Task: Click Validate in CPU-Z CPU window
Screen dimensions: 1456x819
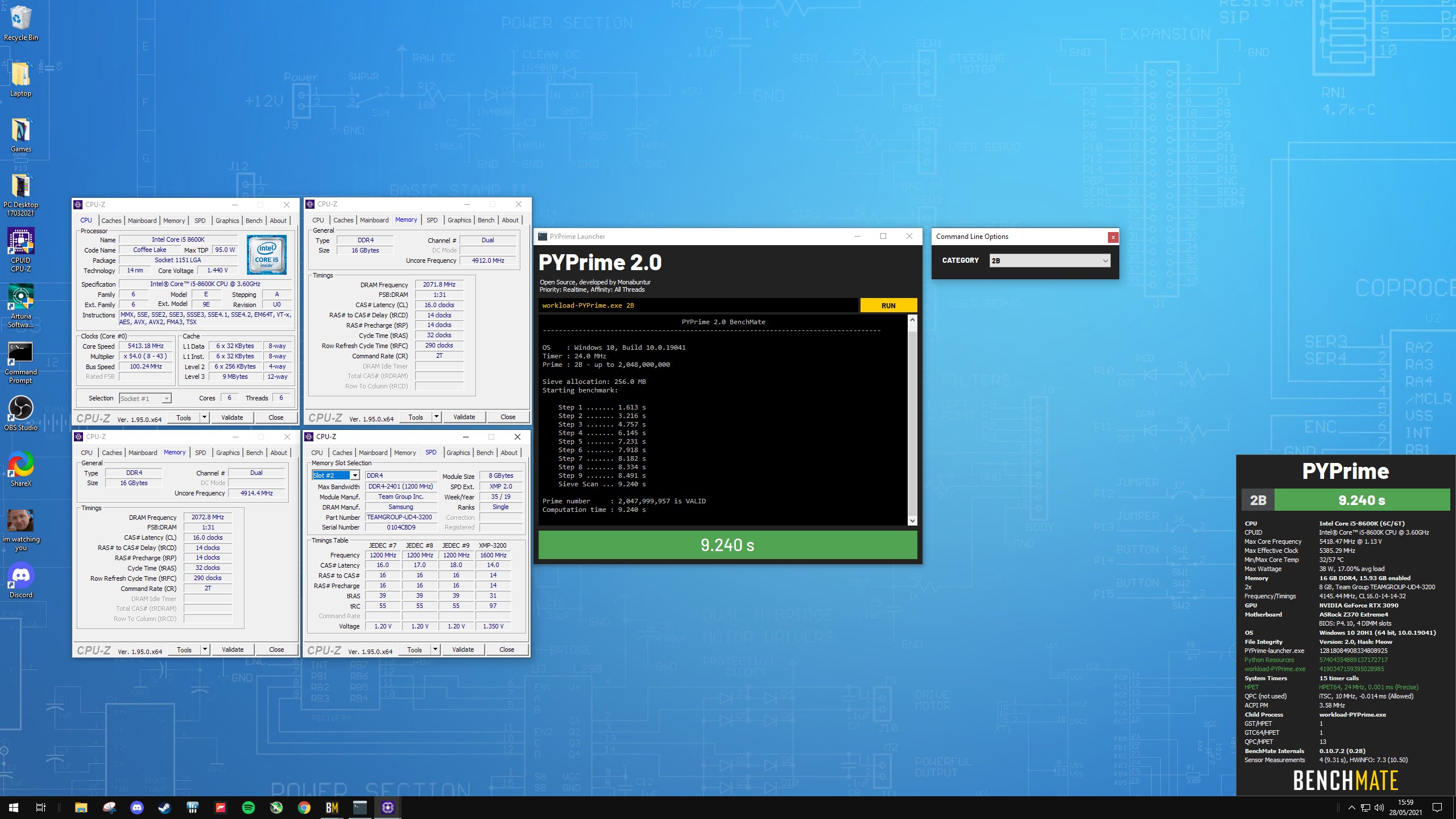Action: point(232,417)
